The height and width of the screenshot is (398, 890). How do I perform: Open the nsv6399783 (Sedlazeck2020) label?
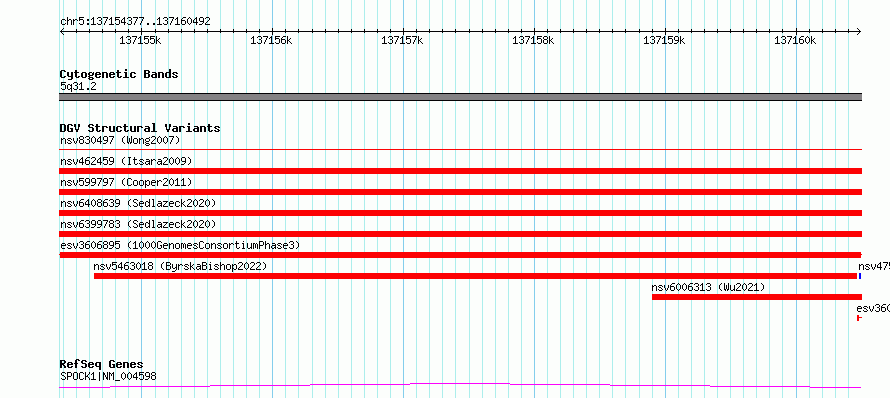tap(138, 224)
